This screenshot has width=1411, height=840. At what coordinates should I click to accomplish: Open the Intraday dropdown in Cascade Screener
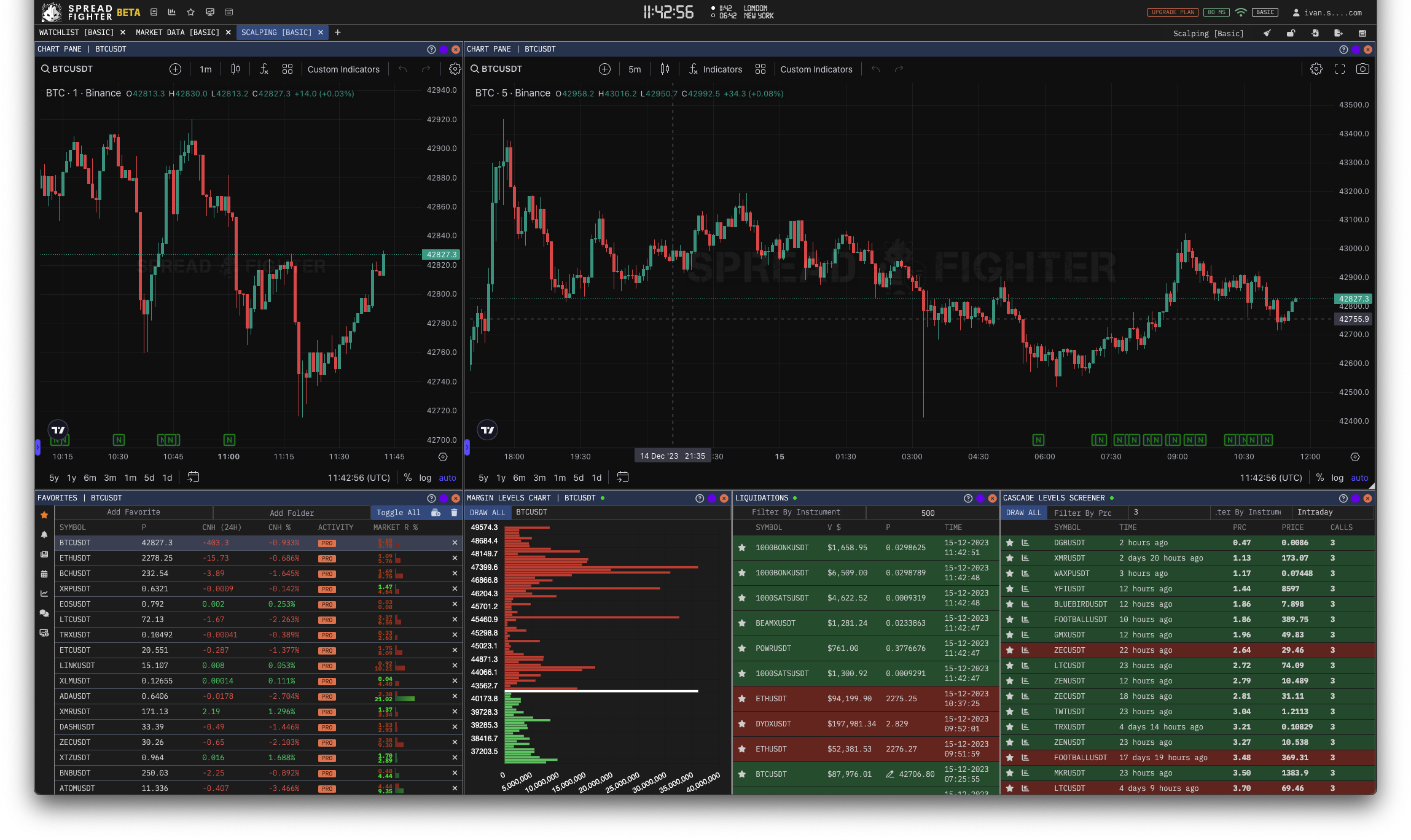point(1332,513)
